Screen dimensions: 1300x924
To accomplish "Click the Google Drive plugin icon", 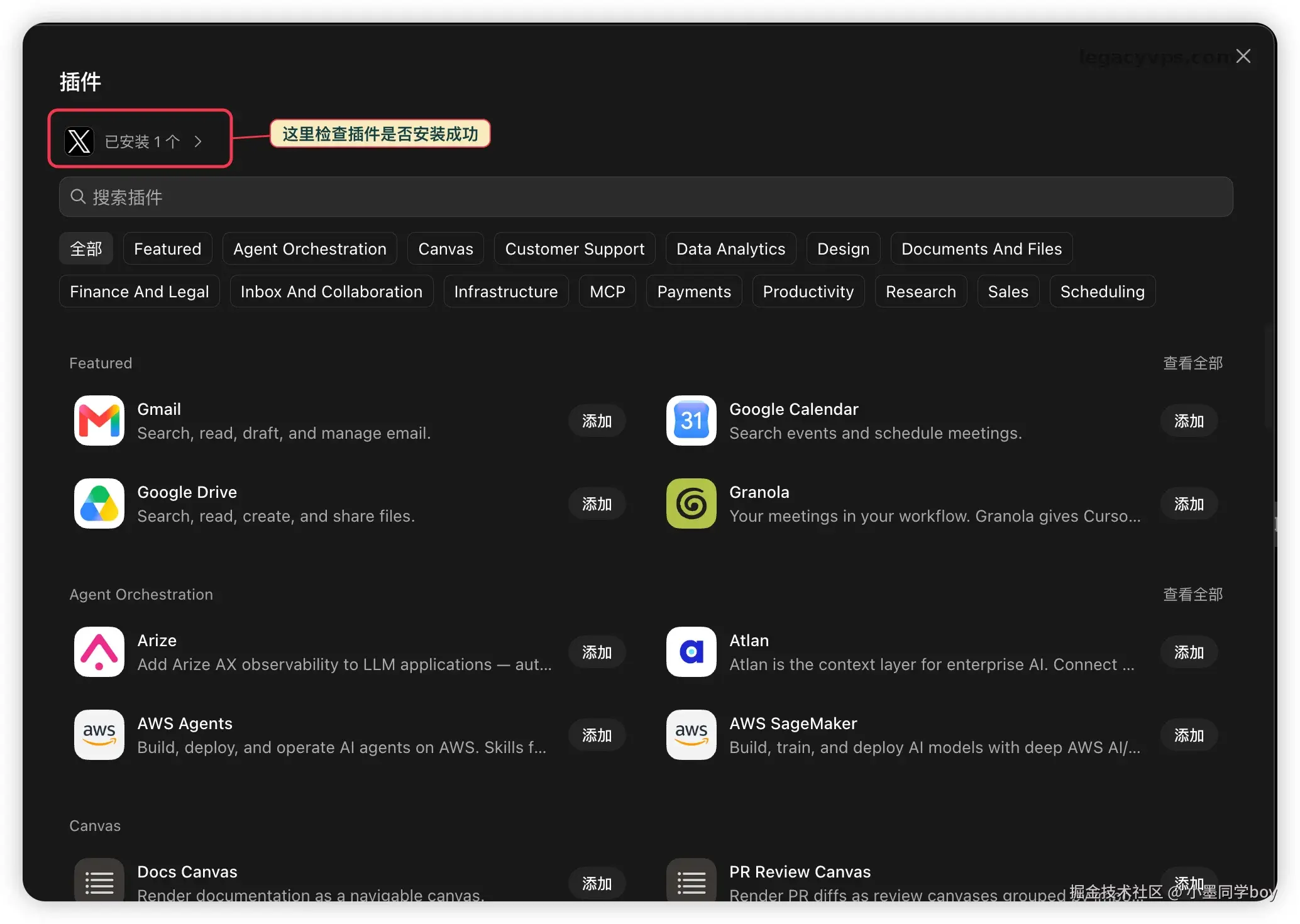I will tap(99, 503).
